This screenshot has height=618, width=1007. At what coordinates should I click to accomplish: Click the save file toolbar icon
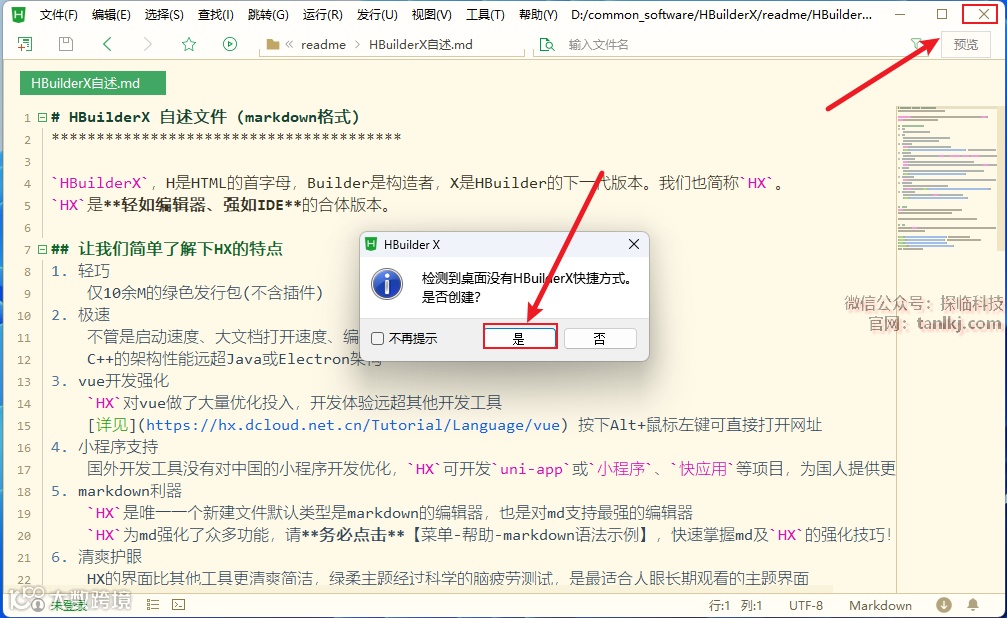[x=66, y=44]
